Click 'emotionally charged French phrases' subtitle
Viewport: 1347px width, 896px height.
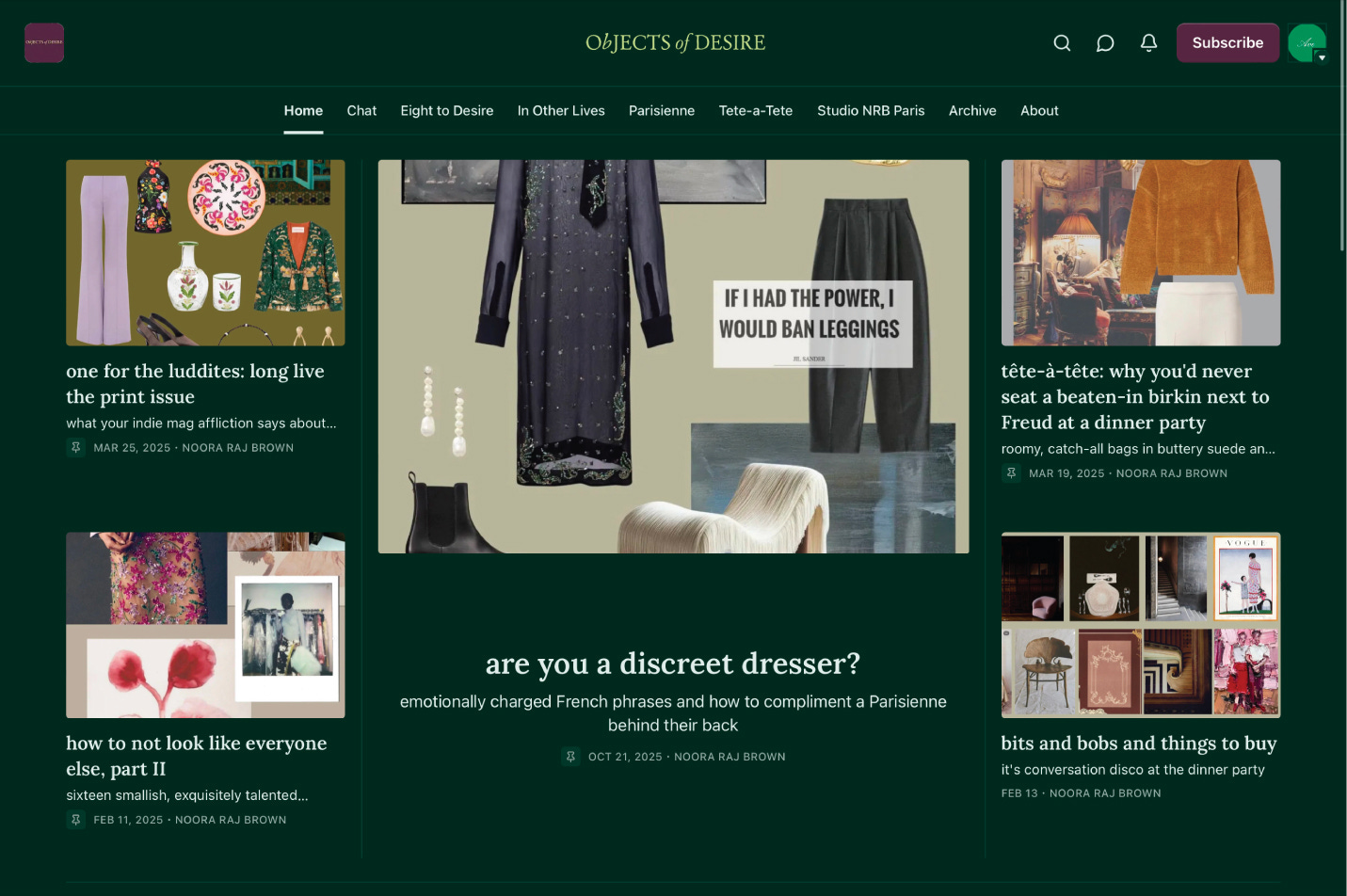click(673, 713)
